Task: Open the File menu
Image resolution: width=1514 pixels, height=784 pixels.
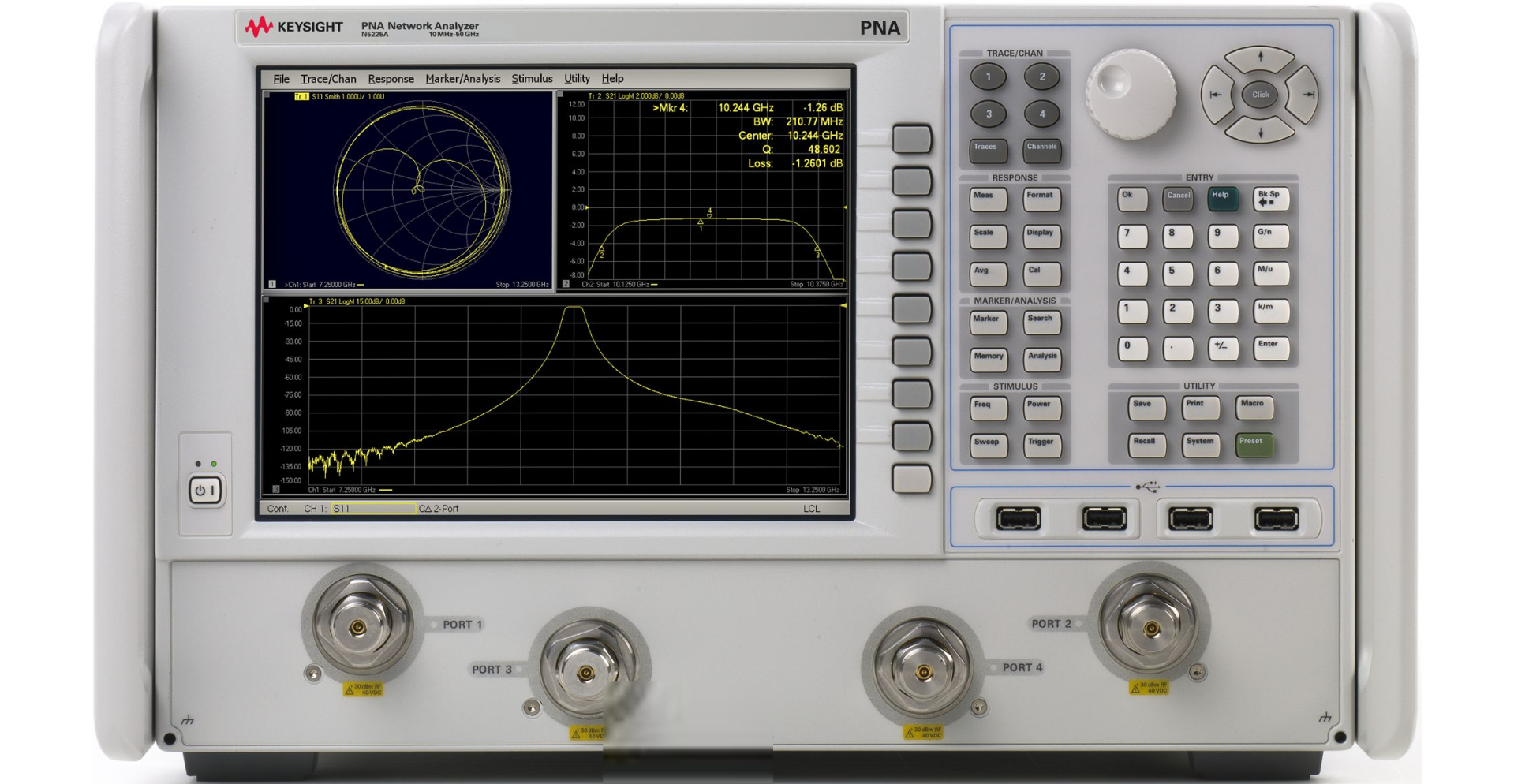Action: pyautogui.click(x=281, y=78)
